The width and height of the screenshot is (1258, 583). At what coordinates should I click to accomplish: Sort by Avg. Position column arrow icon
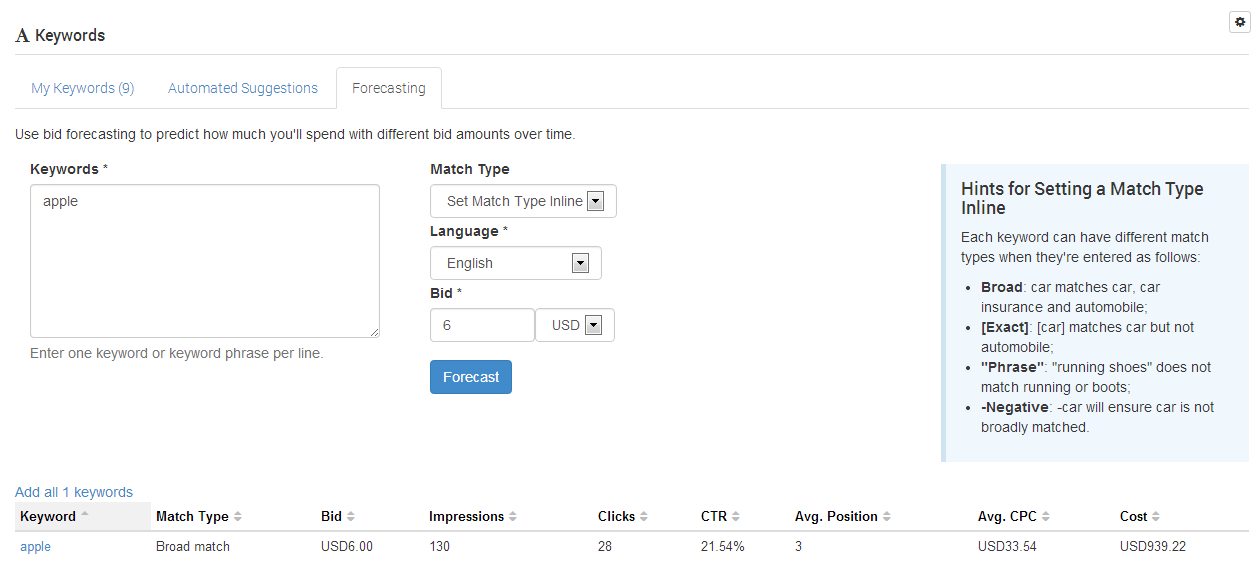[x=887, y=517]
